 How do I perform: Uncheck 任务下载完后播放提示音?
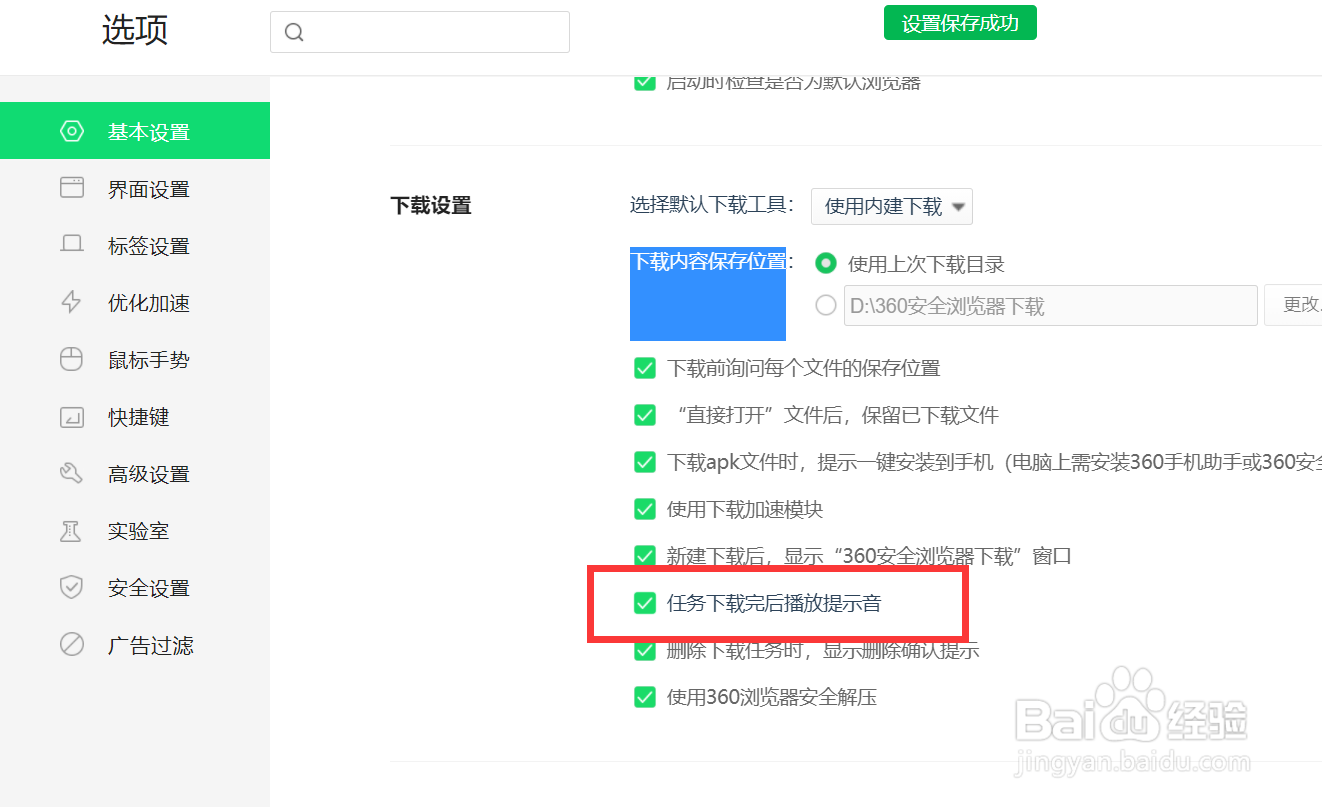click(645, 603)
